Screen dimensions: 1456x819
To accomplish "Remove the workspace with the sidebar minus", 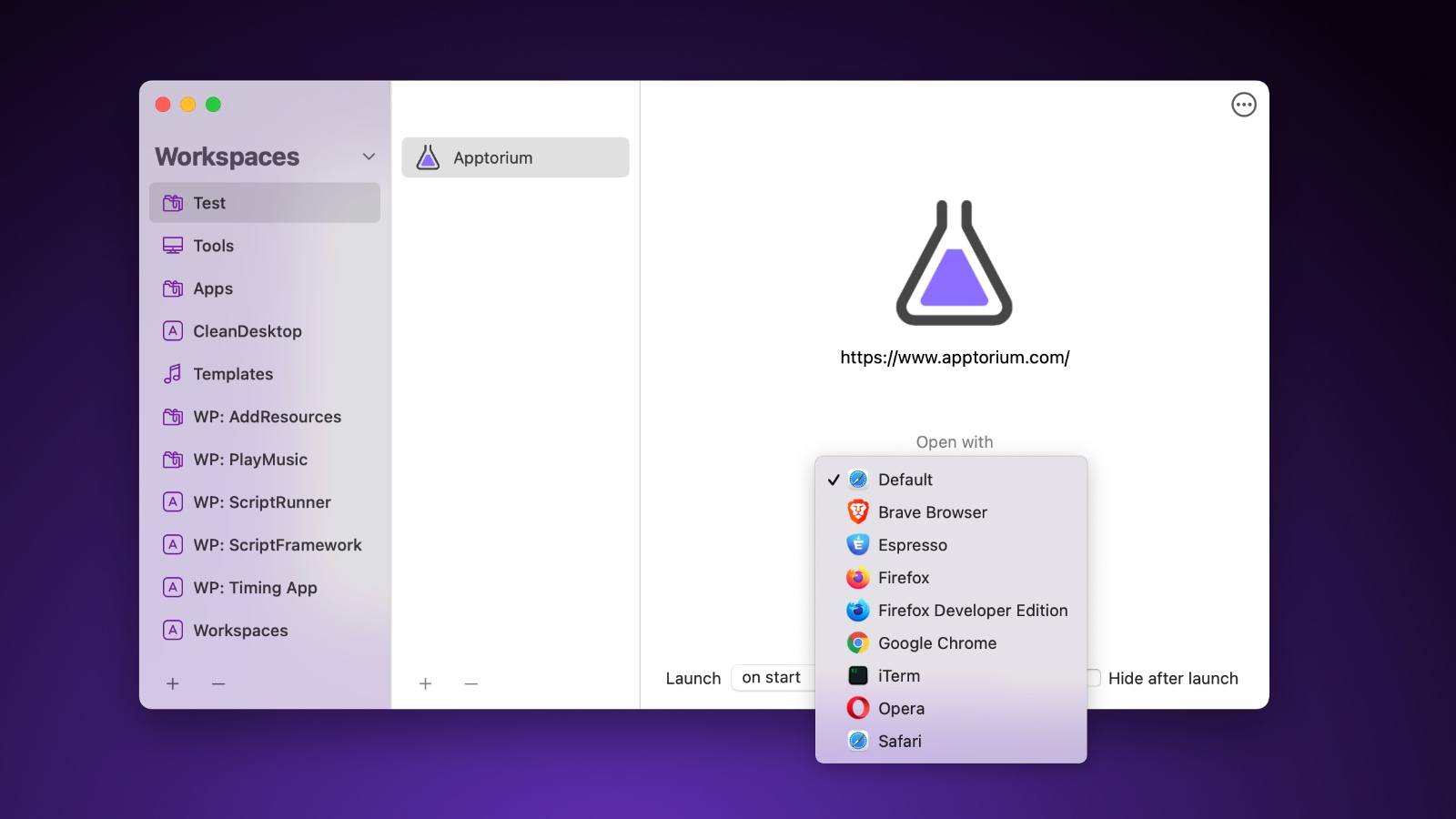I will 218,683.
